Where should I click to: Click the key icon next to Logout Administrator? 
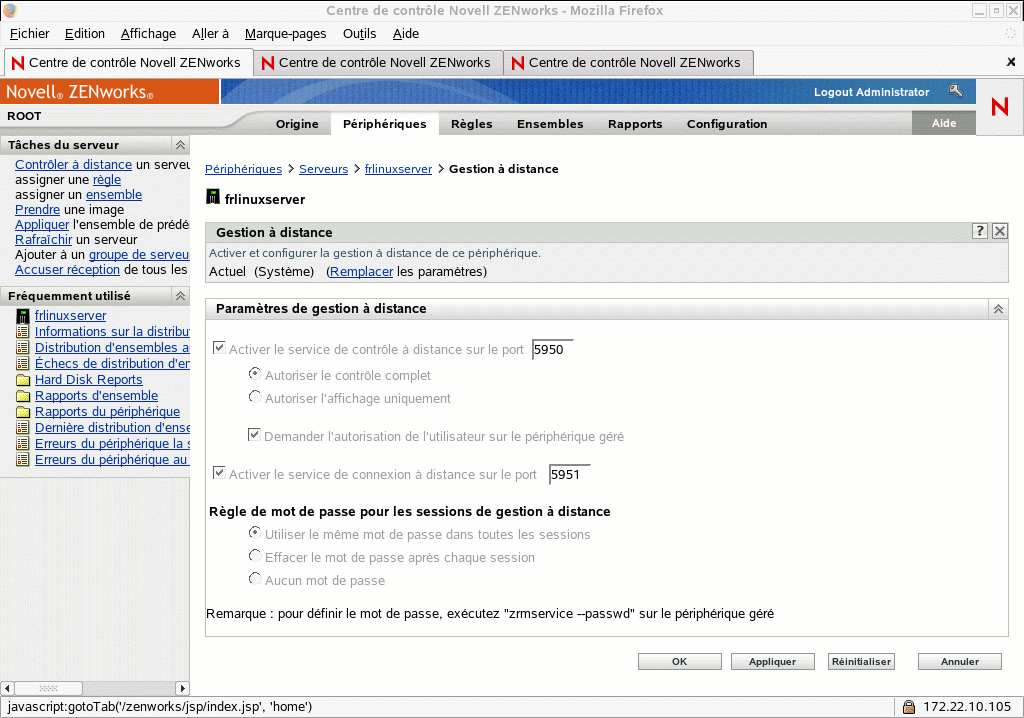pos(955,91)
